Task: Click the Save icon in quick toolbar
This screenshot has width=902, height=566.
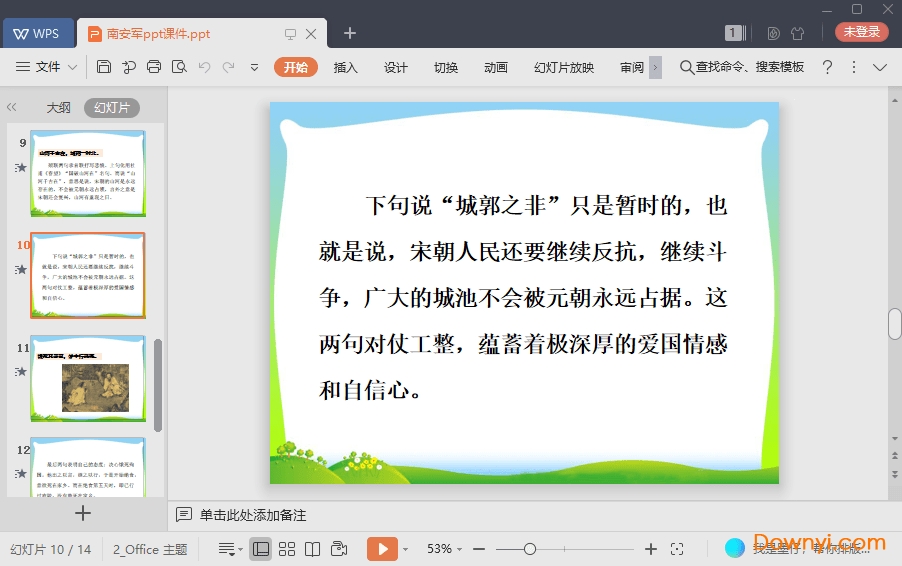Action: [x=104, y=67]
